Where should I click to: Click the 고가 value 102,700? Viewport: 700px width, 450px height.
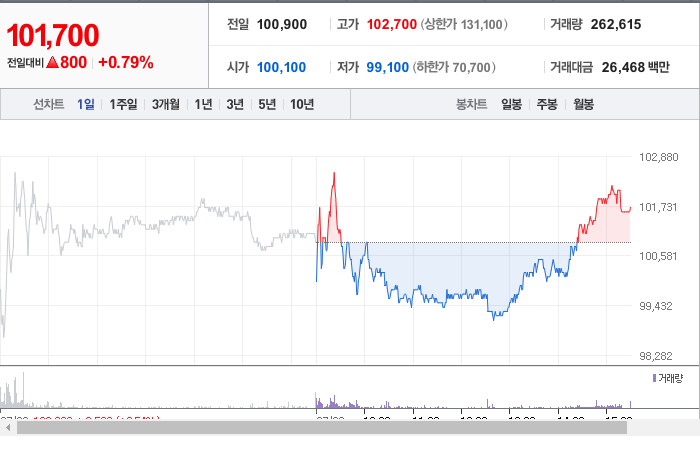coord(392,24)
